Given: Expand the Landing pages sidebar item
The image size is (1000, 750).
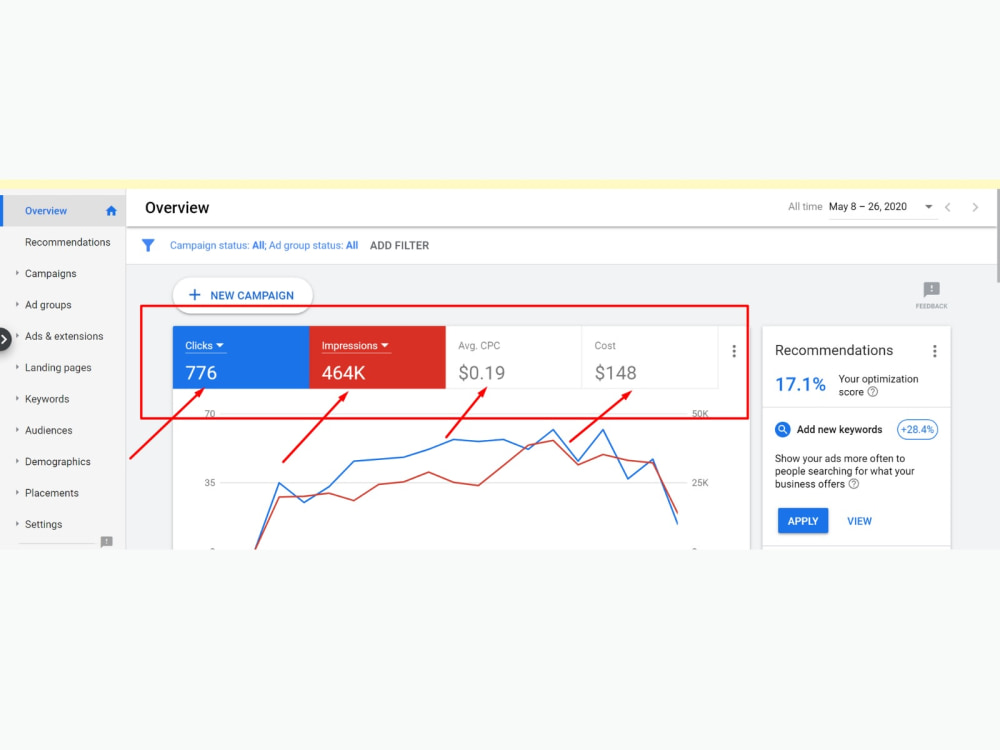Looking at the screenshot, I should [x=17, y=367].
